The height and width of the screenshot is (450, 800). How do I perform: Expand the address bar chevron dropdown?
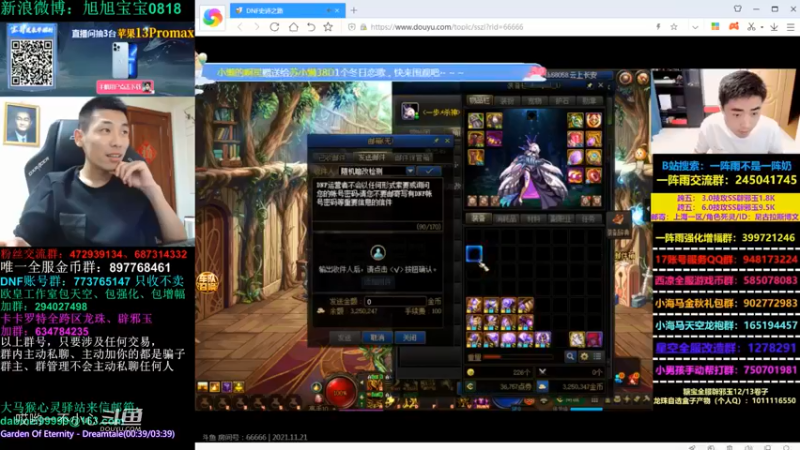(x=695, y=28)
